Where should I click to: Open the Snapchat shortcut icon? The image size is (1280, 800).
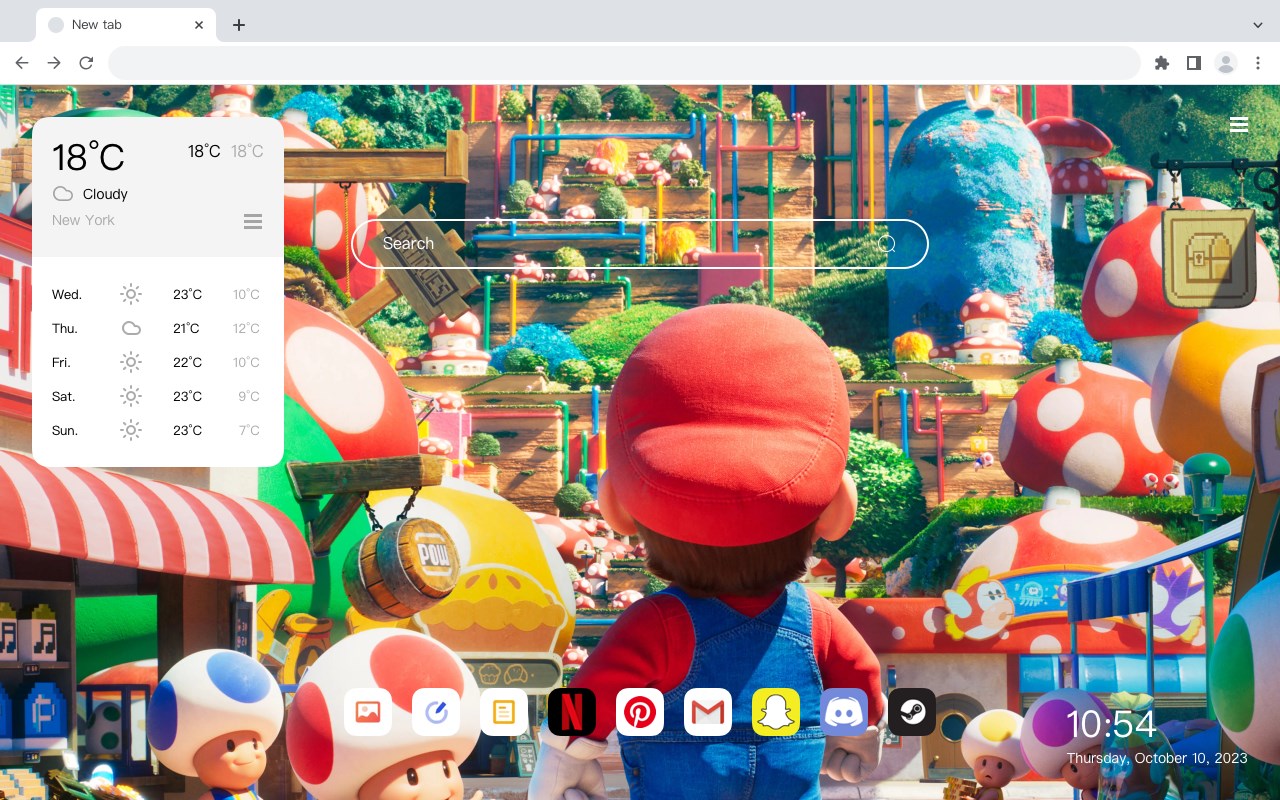[776, 712]
